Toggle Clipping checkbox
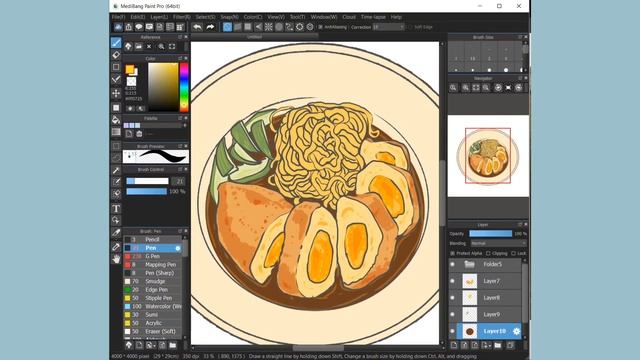This screenshot has width=640, height=360. pyautogui.click(x=488, y=253)
